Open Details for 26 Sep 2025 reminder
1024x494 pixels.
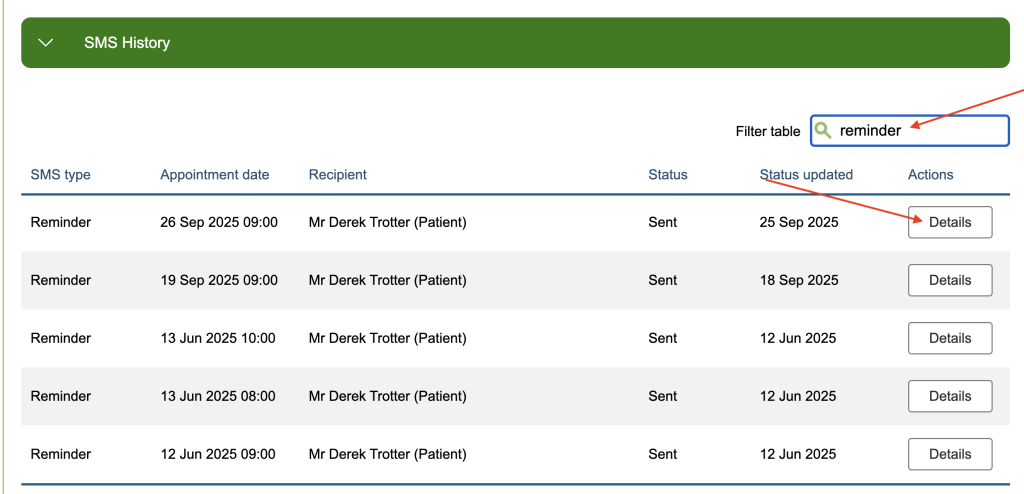[x=949, y=222]
